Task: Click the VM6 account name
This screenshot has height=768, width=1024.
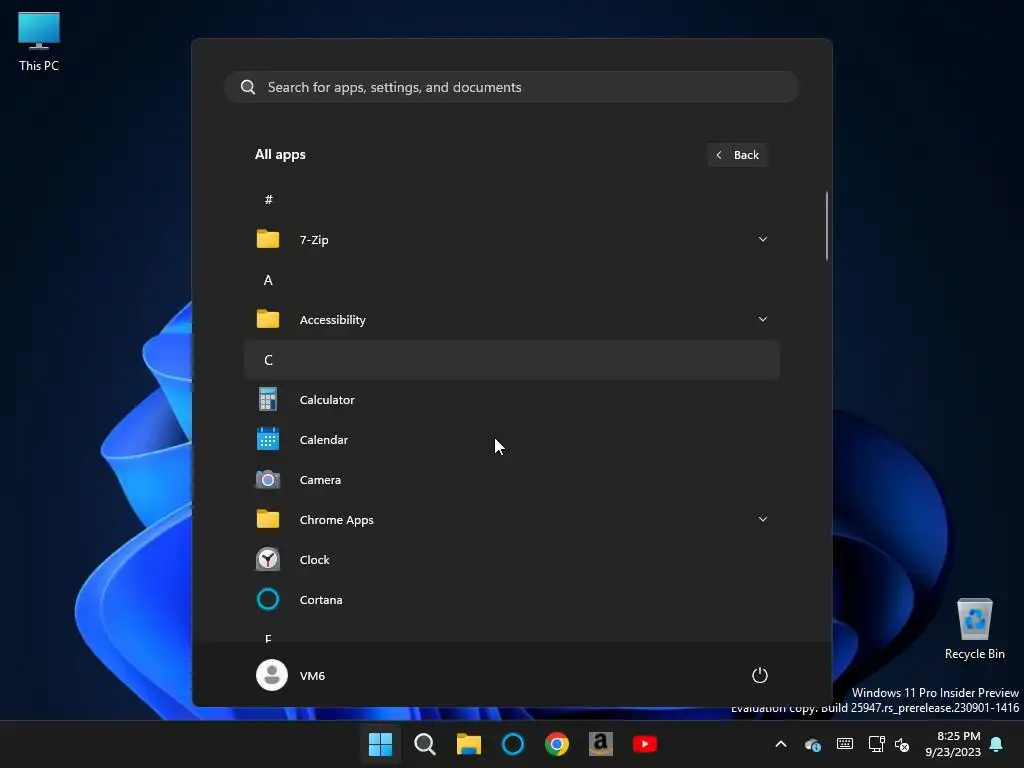Action: click(x=312, y=676)
